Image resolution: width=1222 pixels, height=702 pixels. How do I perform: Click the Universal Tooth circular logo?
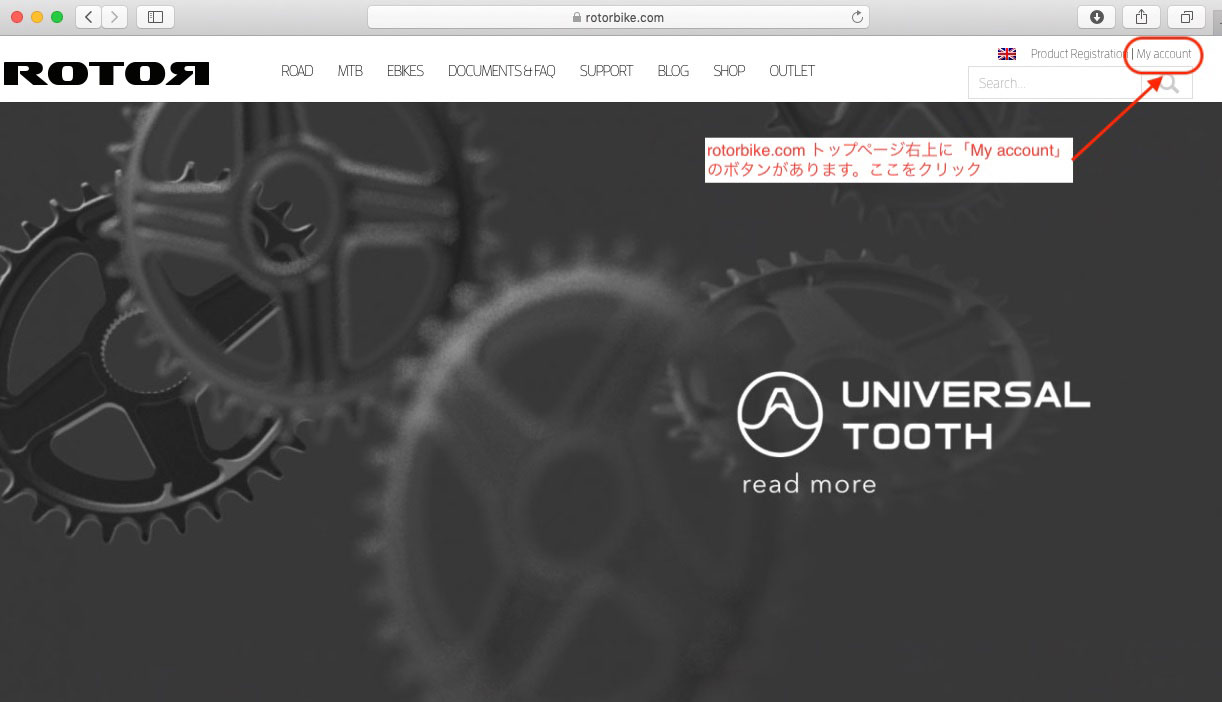coord(780,414)
